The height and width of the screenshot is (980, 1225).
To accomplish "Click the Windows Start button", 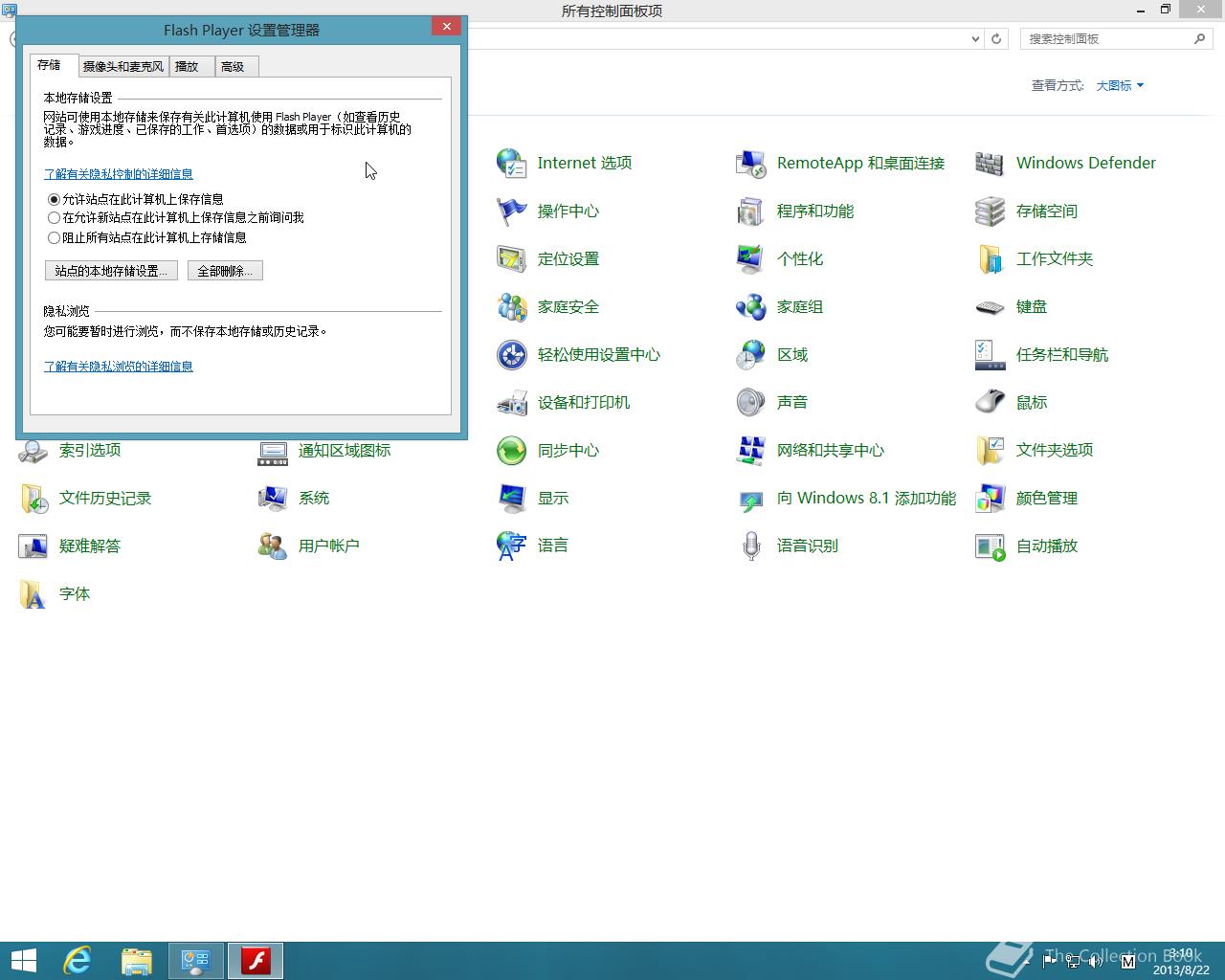I will pos(23,961).
